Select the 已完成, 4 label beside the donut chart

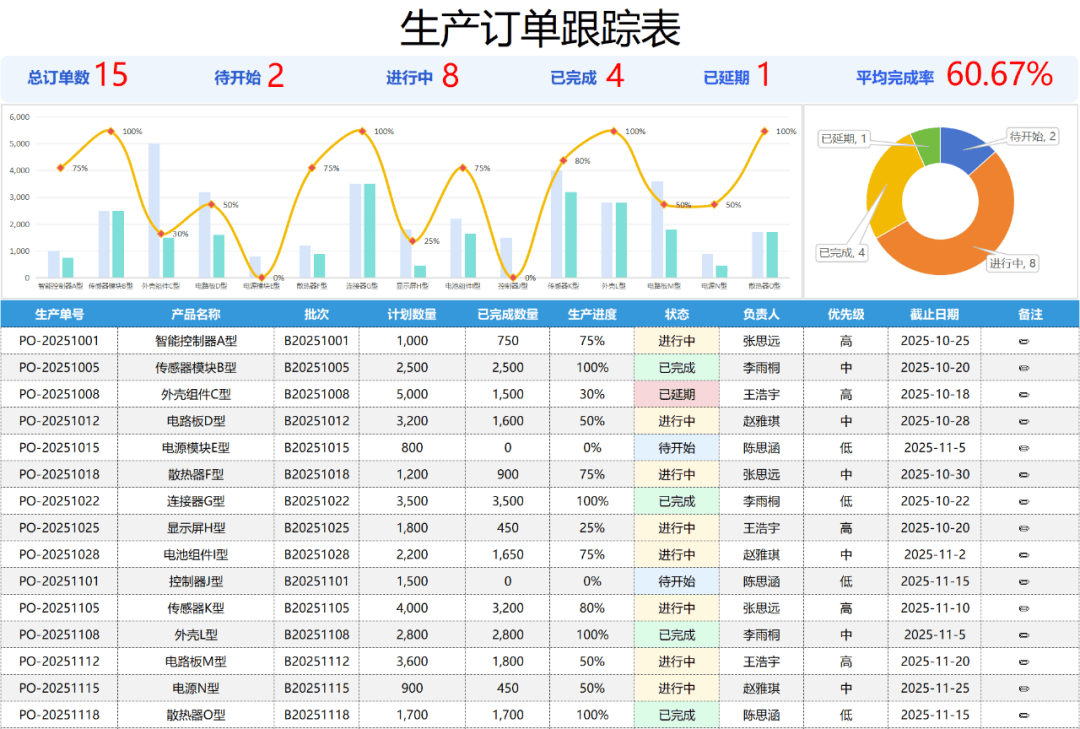click(842, 253)
